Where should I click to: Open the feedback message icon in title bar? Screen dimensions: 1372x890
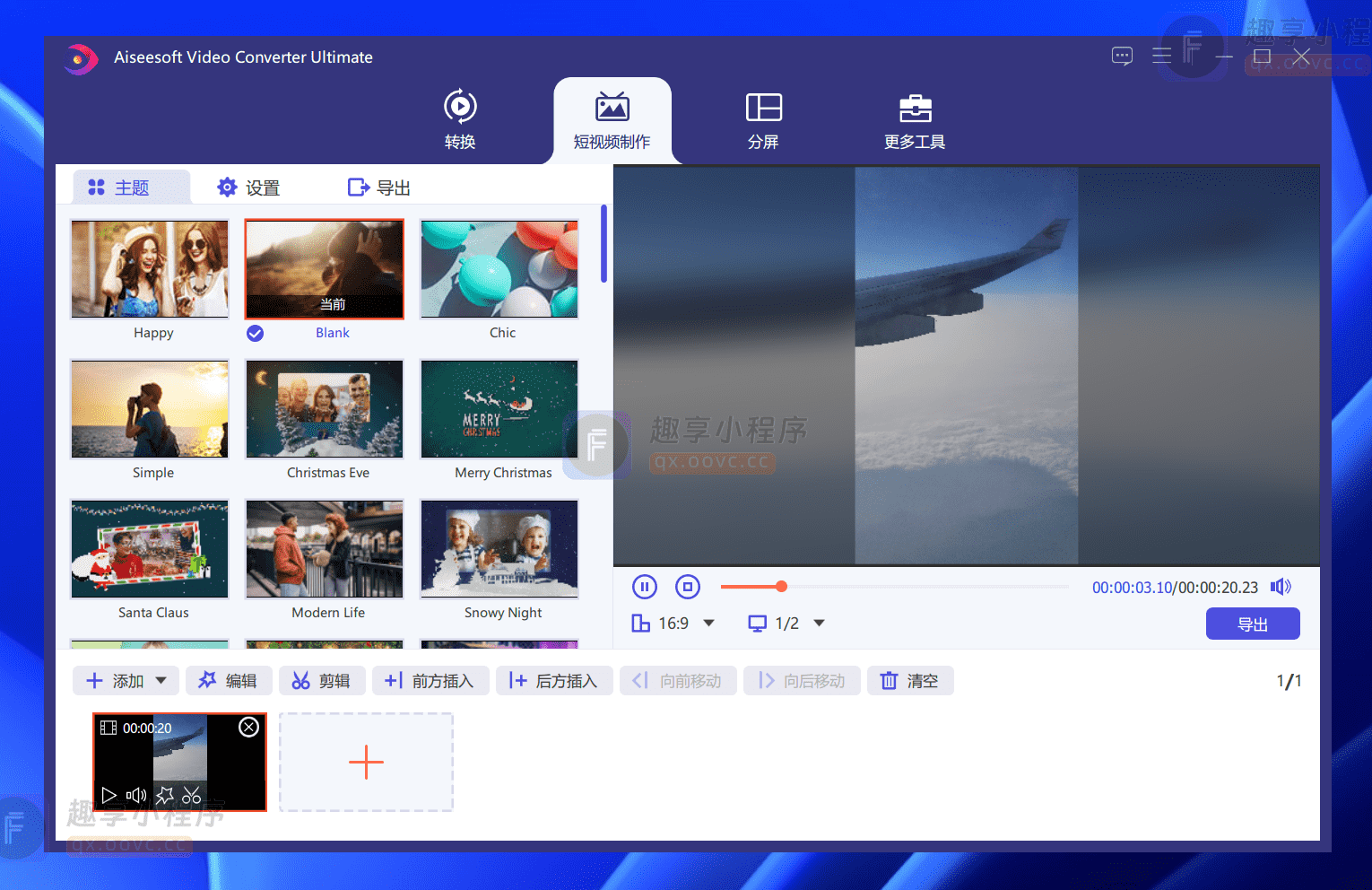pyautogui.click(x=1122, y=57)
